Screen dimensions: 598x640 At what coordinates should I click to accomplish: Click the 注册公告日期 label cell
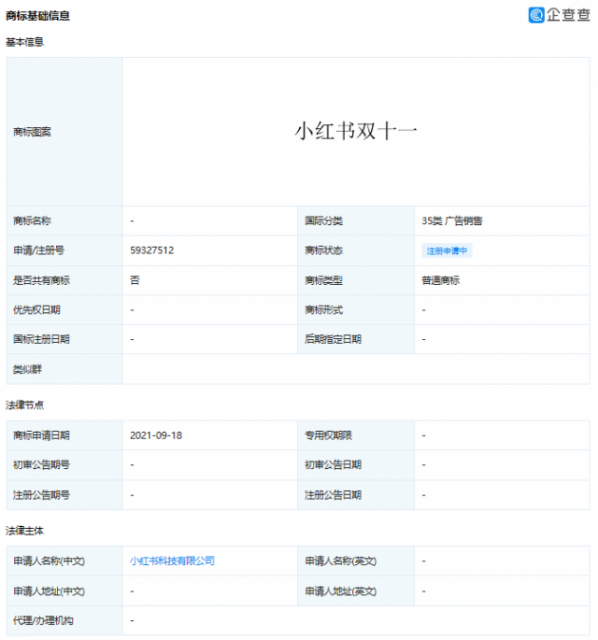point(356,495)
